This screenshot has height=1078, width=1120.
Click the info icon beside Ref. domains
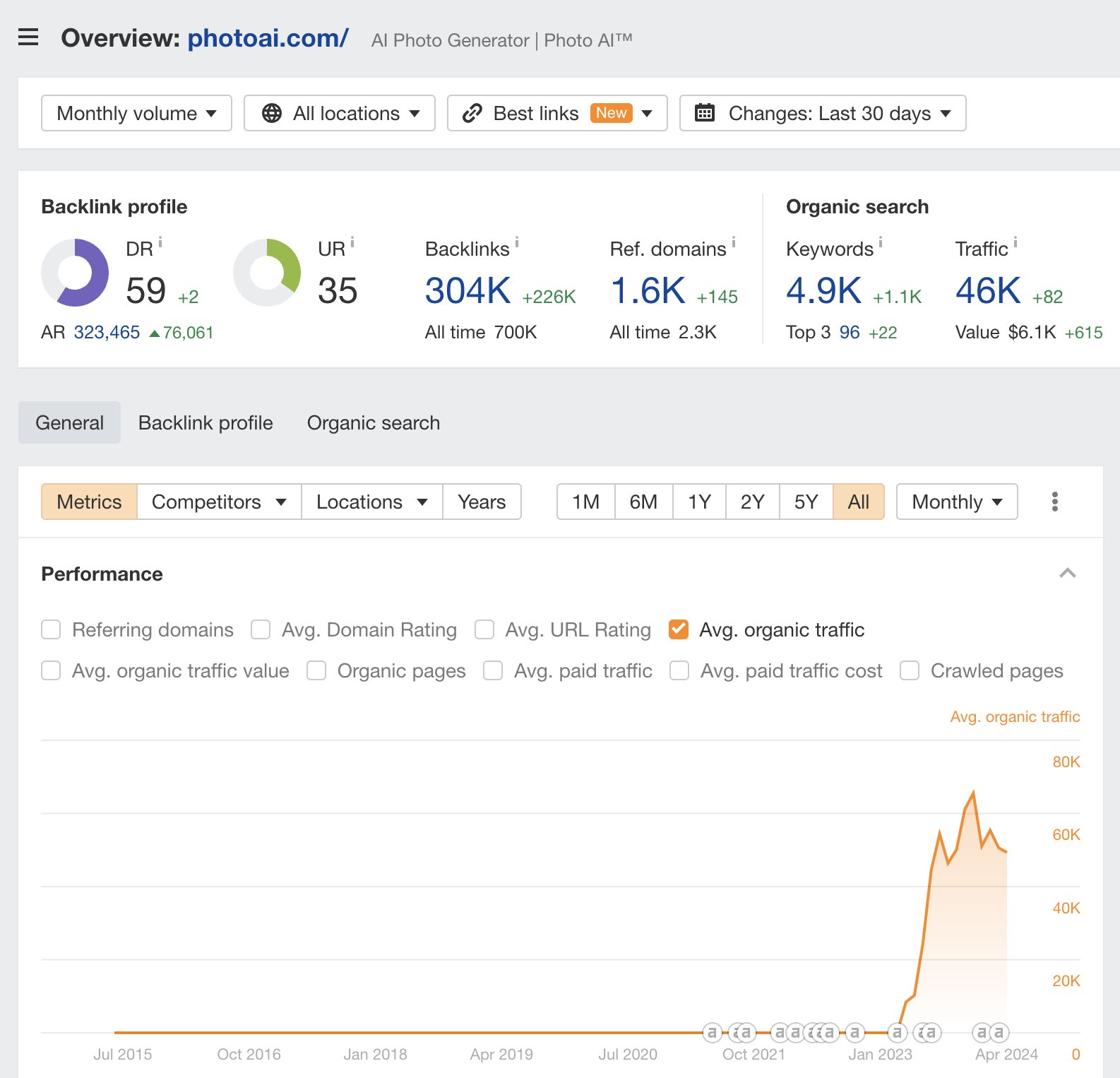tap(734, 242)
